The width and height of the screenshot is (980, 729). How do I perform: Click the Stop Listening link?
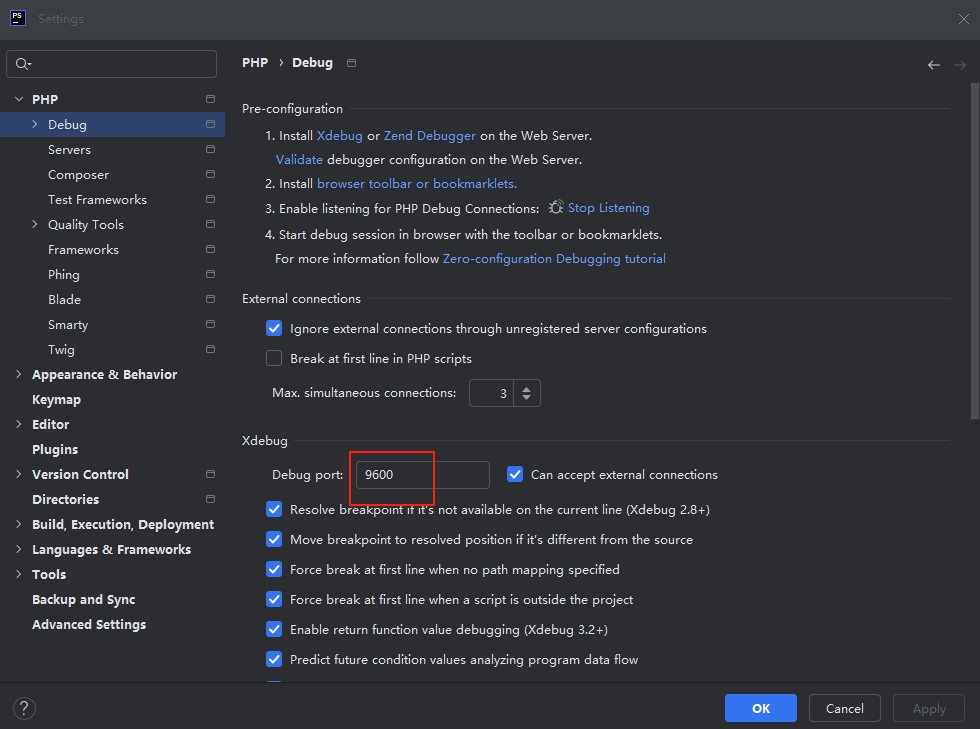608,208
